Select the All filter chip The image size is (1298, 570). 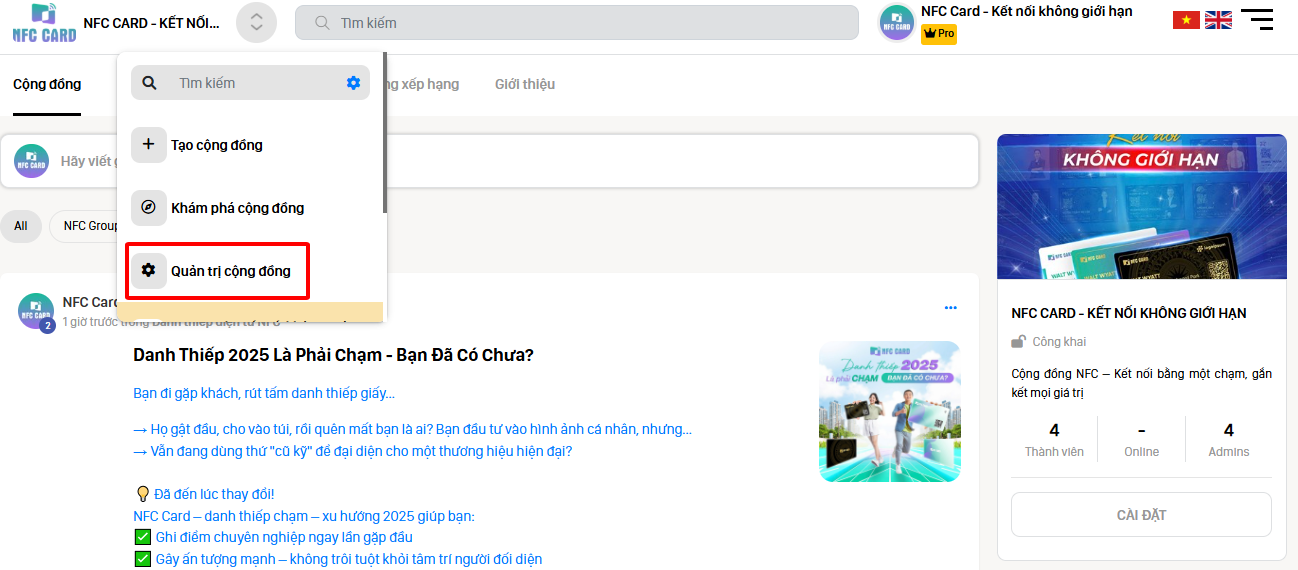click(21, 226)
